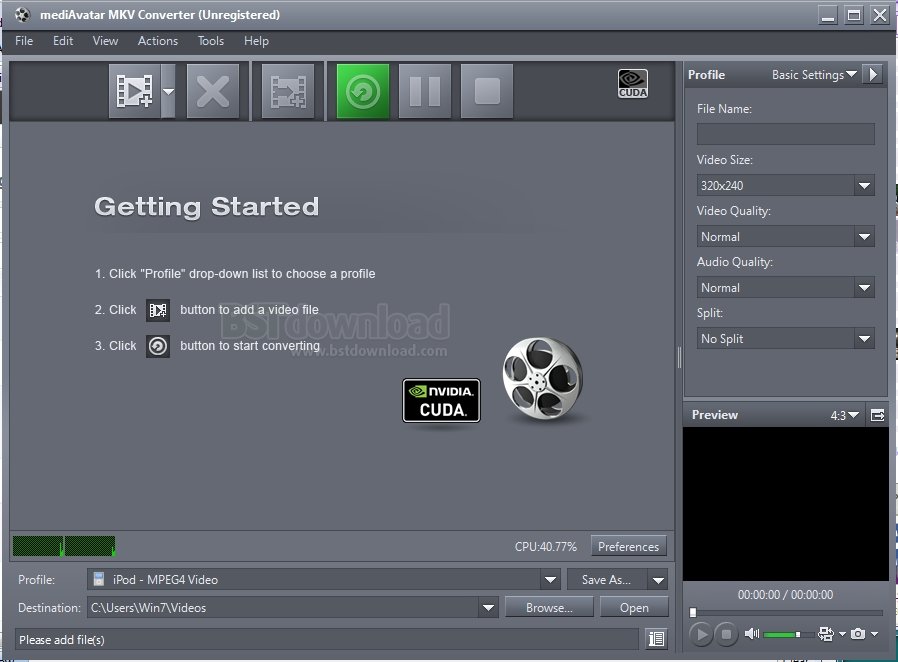Click the detach preview window icon

point(877,415)
